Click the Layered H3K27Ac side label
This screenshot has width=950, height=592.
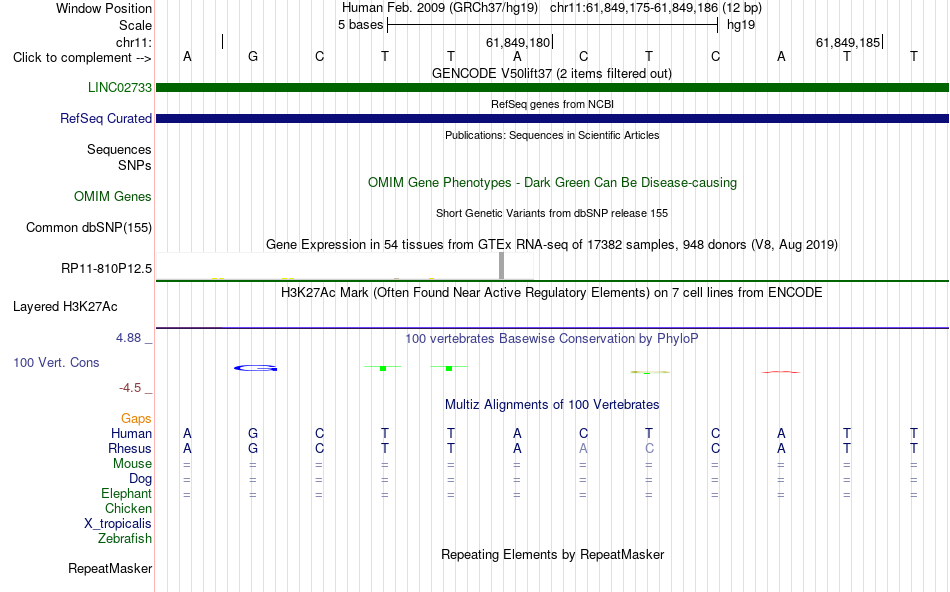click(65, 307)
